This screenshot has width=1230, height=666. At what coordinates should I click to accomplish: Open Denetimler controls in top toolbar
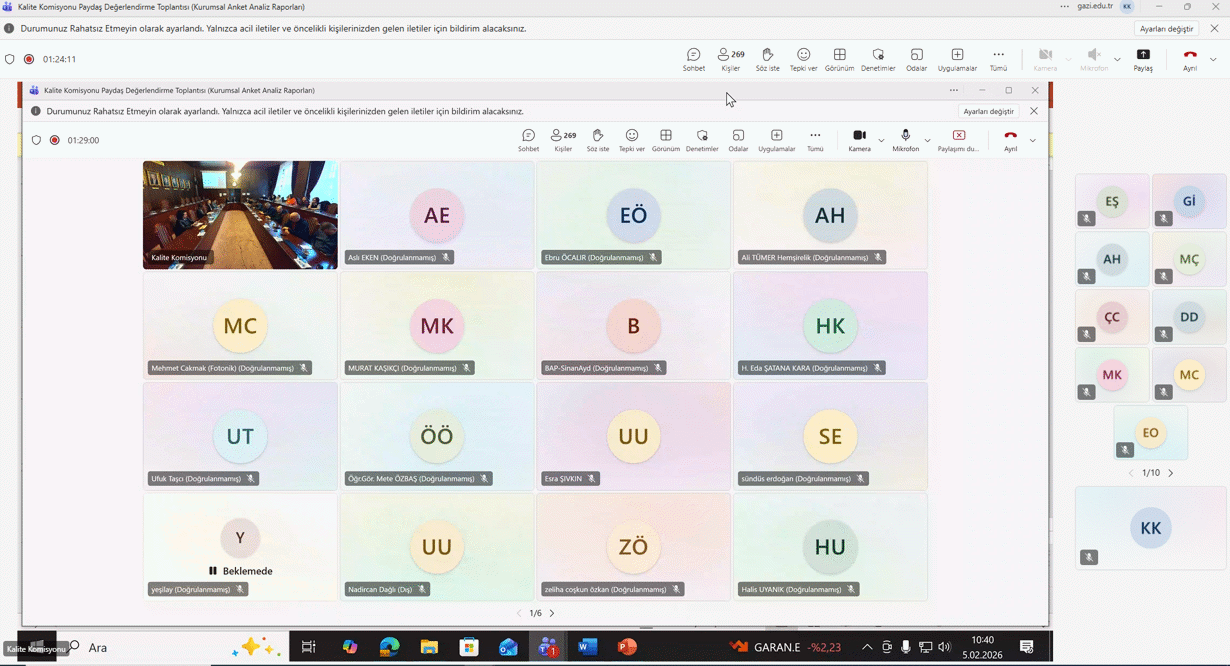[x=878, y=59]
